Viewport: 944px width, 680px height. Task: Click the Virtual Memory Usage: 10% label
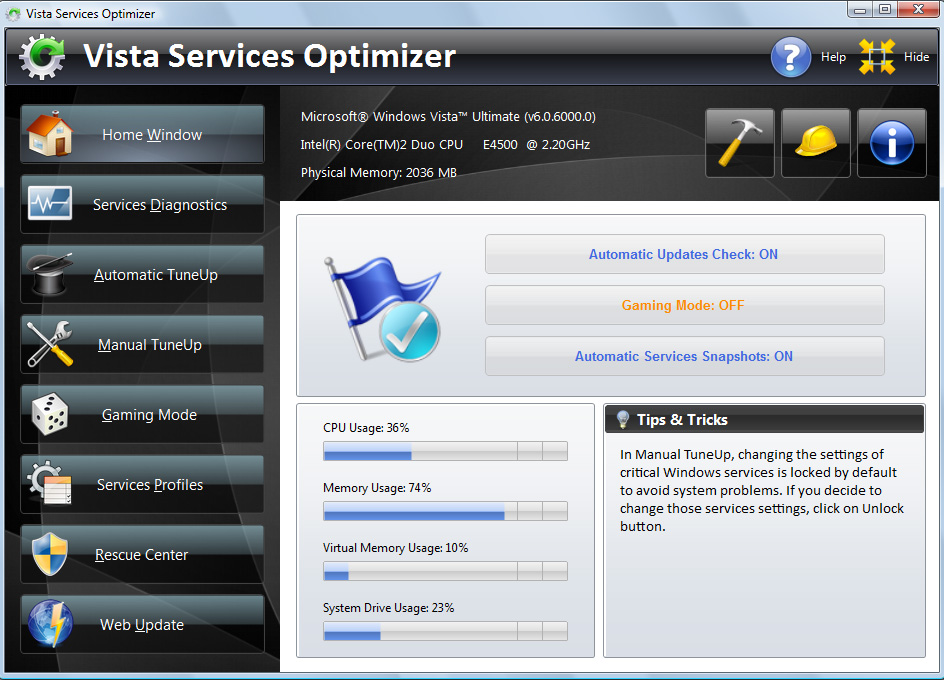396,548
